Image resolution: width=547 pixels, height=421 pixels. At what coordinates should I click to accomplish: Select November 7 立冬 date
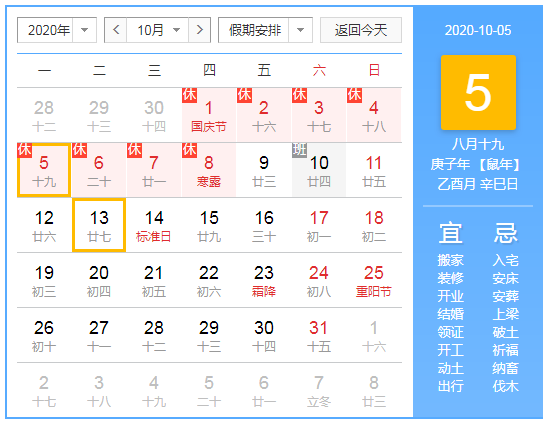tap(319, 390)
